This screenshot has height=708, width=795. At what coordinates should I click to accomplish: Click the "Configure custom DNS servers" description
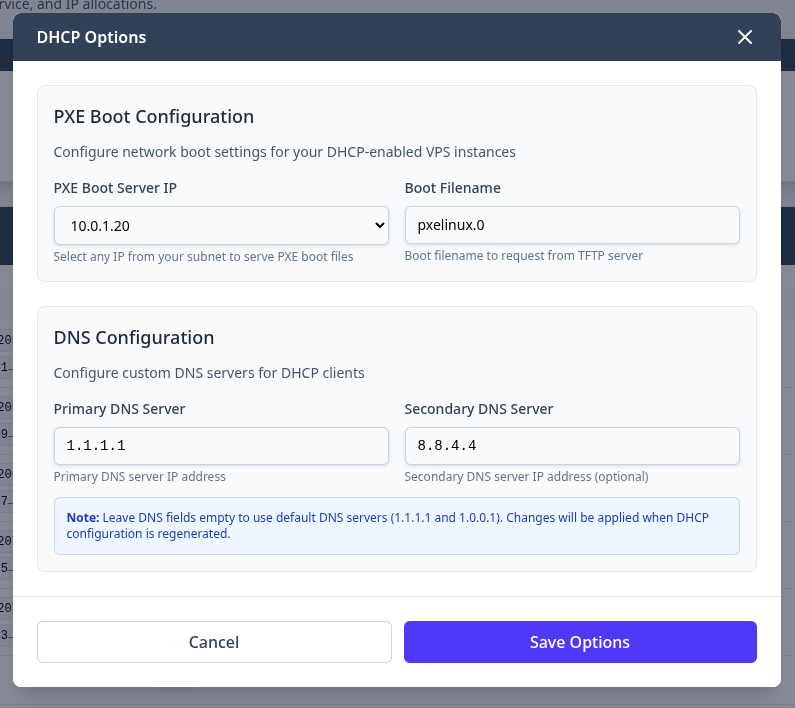[x=208, y=373]
